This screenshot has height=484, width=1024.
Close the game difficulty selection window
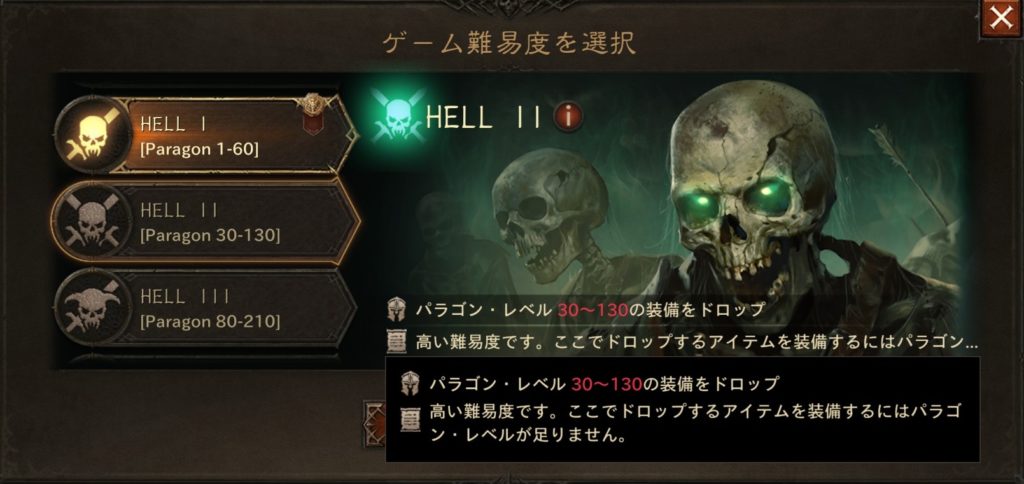tap(1000, 18)
